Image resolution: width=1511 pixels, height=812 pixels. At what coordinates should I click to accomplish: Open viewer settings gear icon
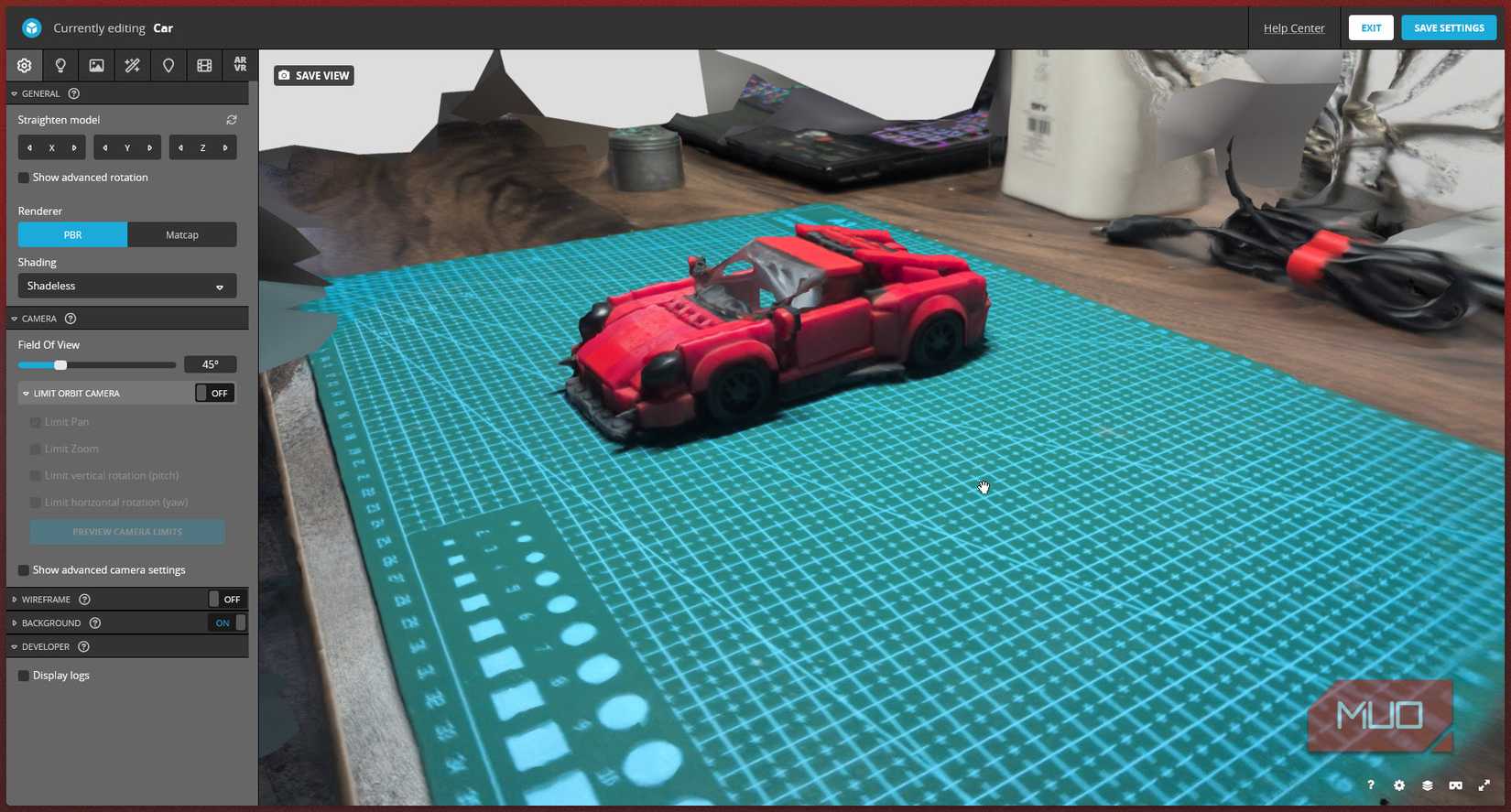pos(1399,785)
